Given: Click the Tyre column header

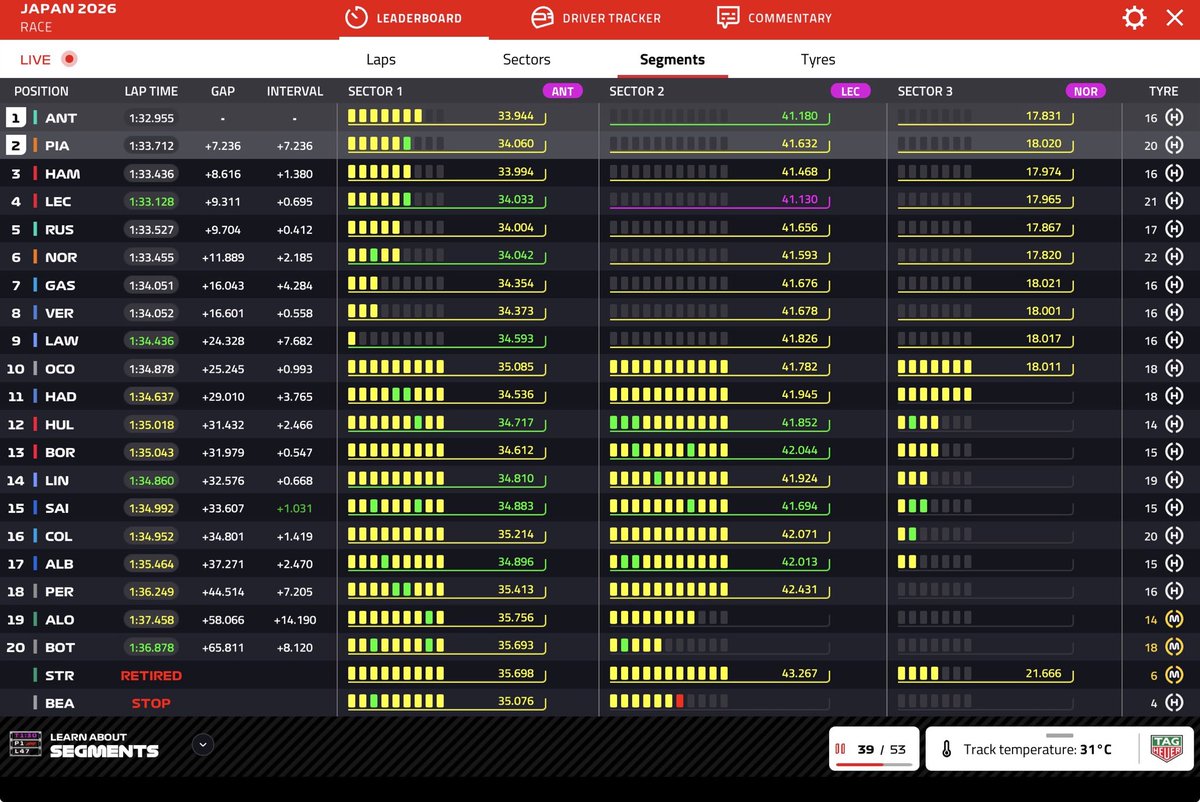Looking at the screenshot, I should 1163,91.
